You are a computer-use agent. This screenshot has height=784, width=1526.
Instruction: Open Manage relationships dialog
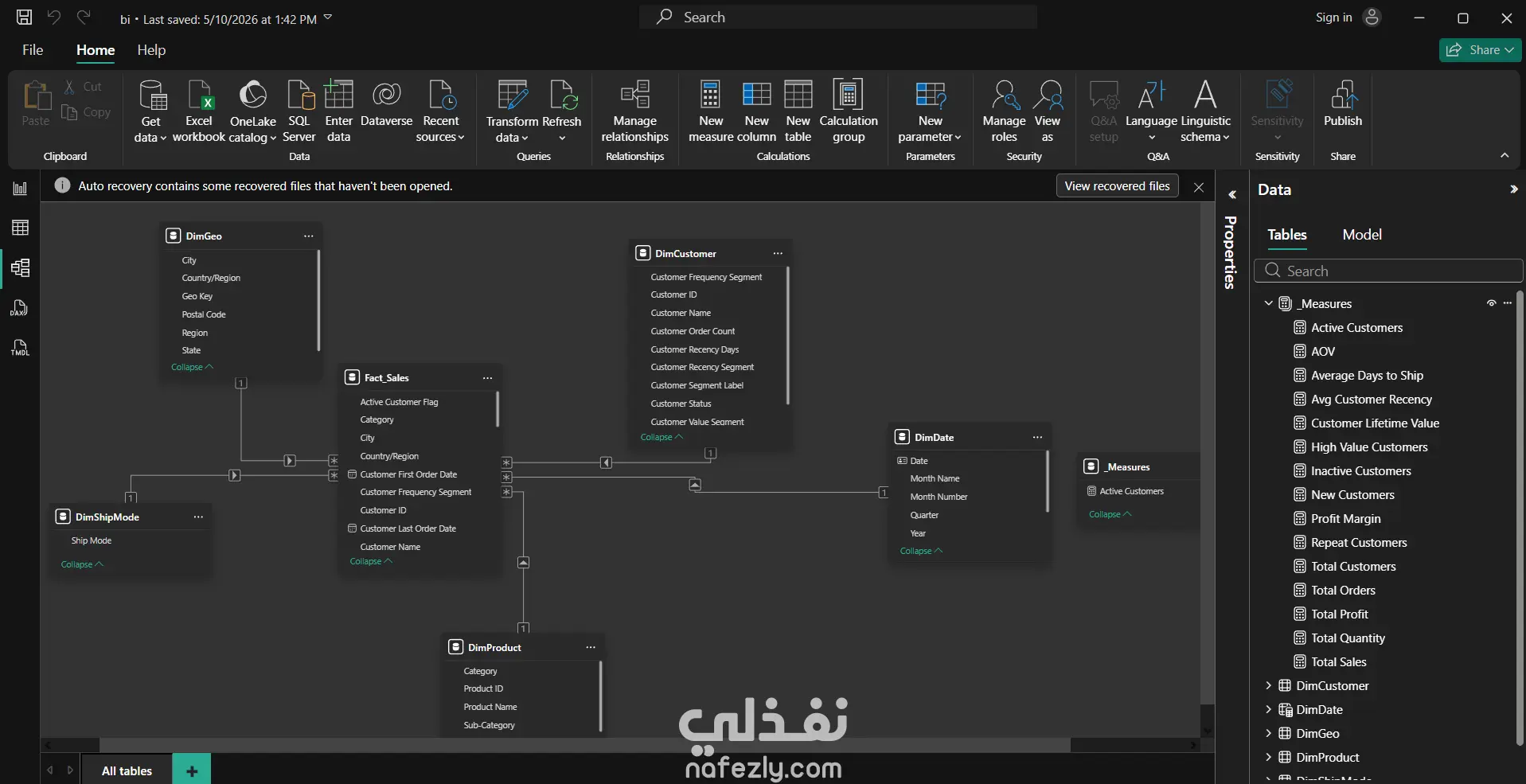tap(635, 111)
